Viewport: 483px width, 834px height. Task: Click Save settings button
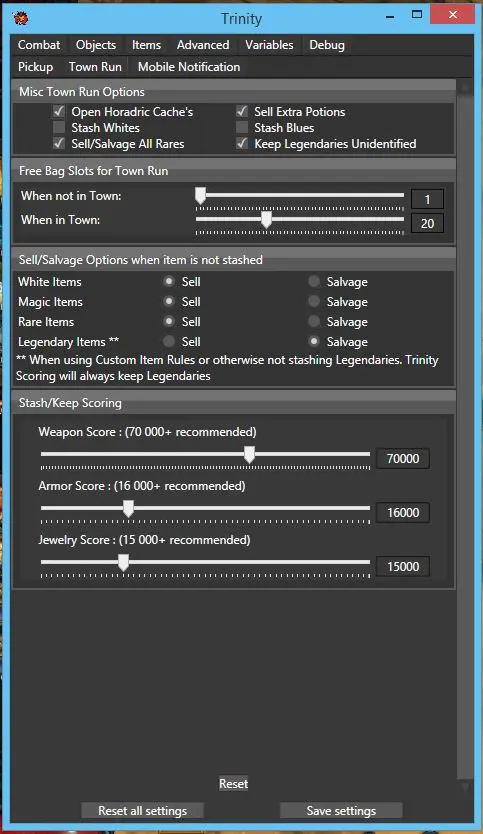coord(341,811)
